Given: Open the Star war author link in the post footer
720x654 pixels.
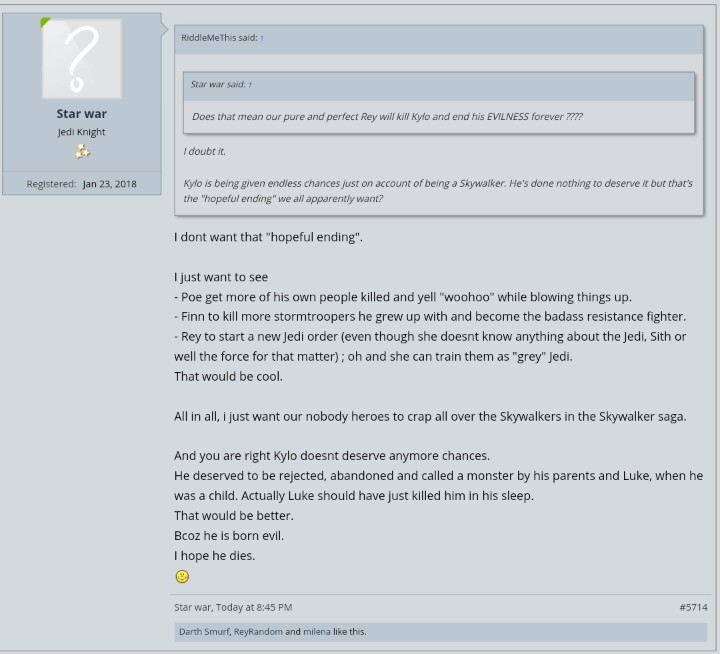Looking at the screenshot, I should point(193,607).
